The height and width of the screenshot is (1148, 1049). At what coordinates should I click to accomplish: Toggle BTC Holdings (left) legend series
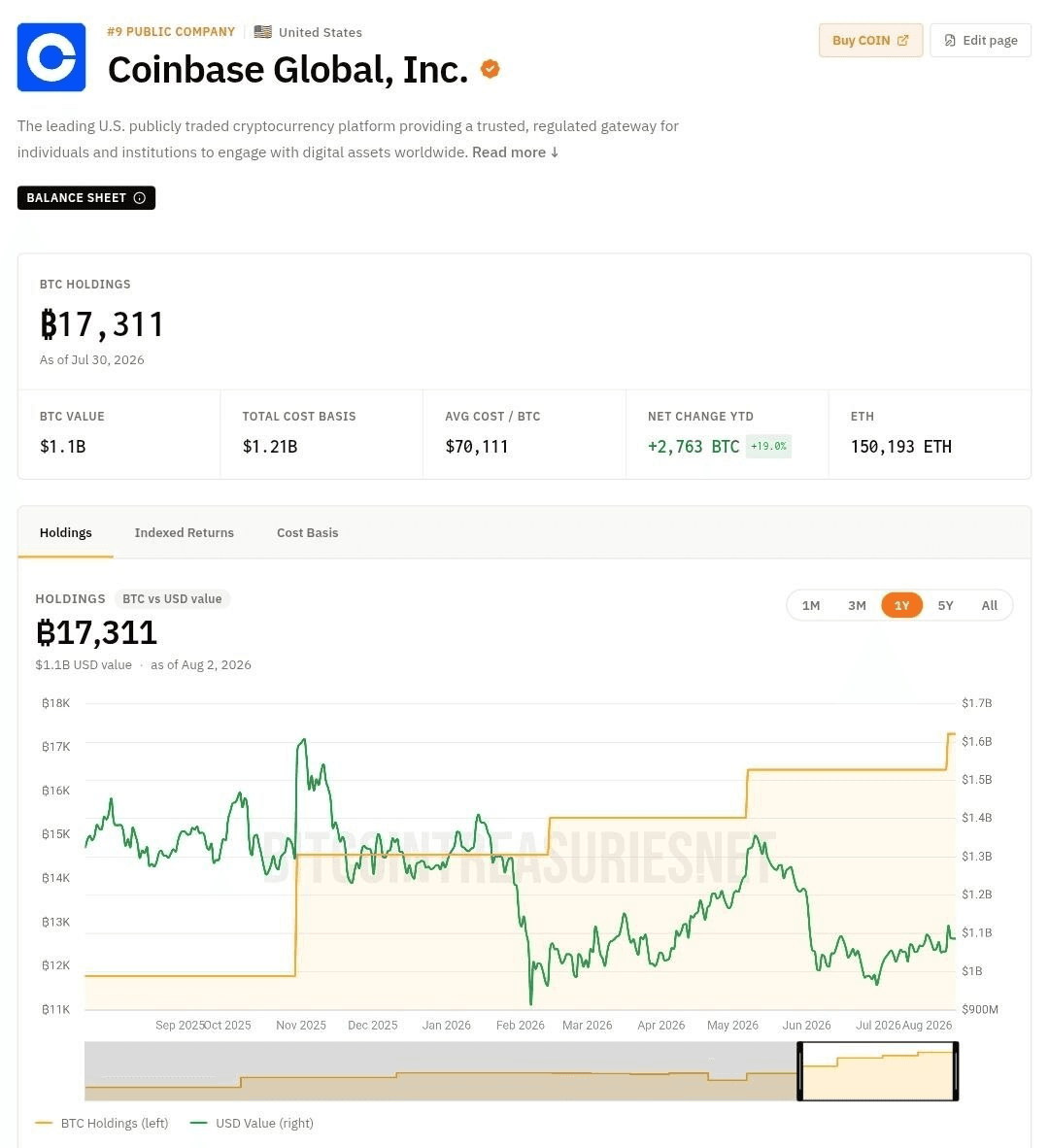point(102,1123)
